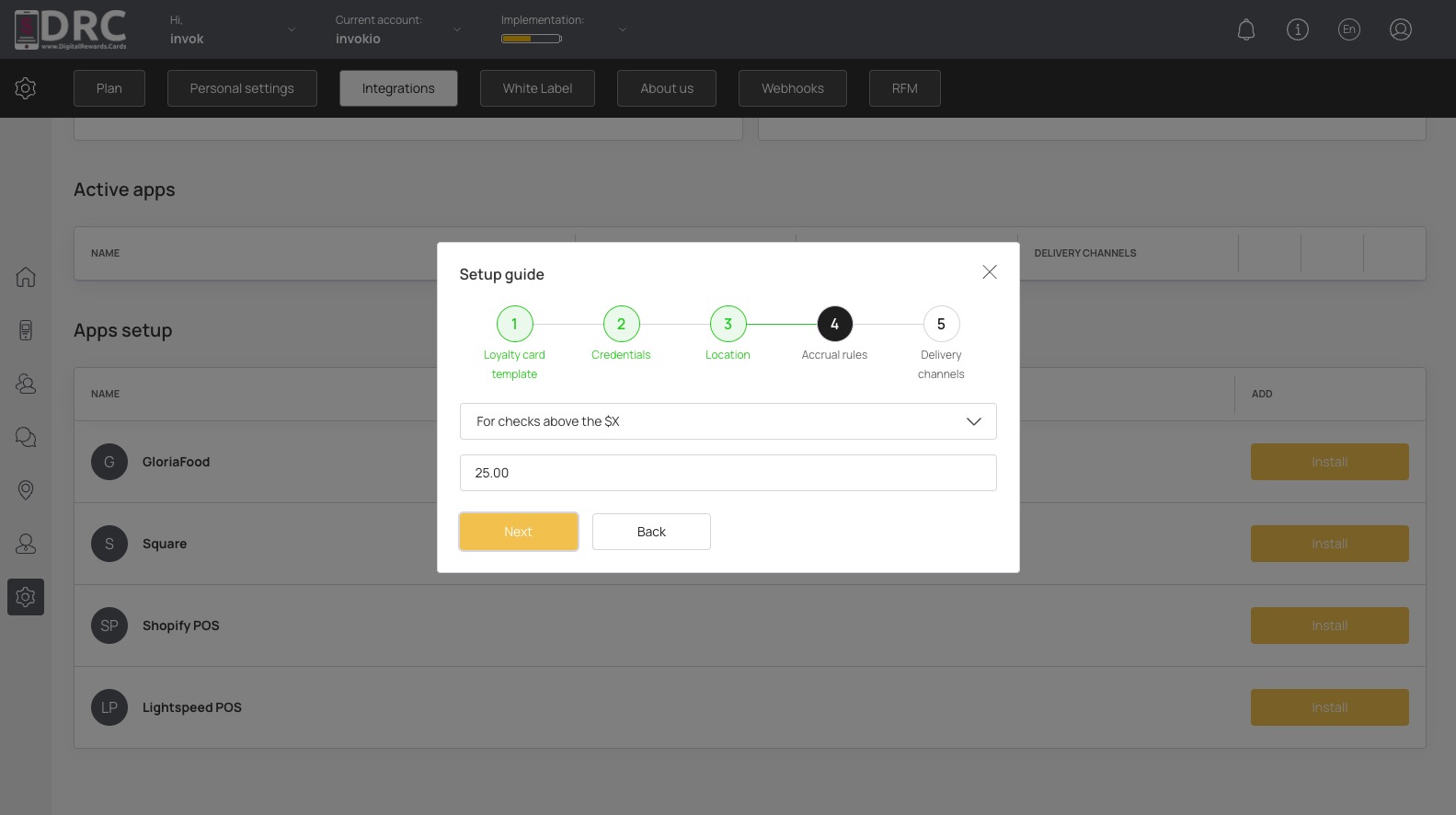Open the mobile card sidebar icon
1456x815 pixels.
(26, 330)
